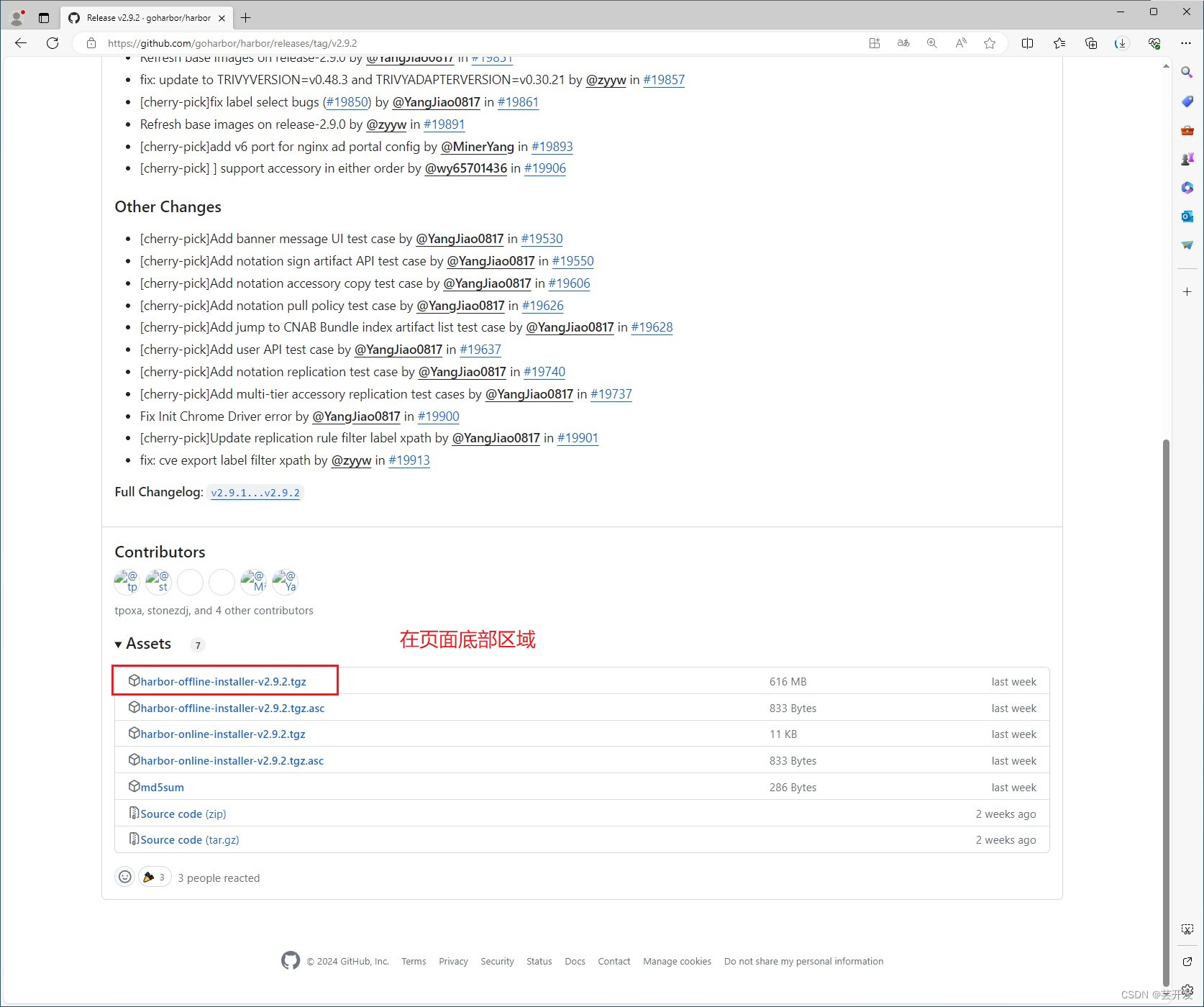
Task: Click Do not share my personal information
Action: 803,961
